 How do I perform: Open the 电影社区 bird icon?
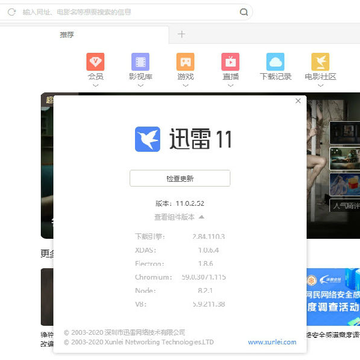point(320,62)
